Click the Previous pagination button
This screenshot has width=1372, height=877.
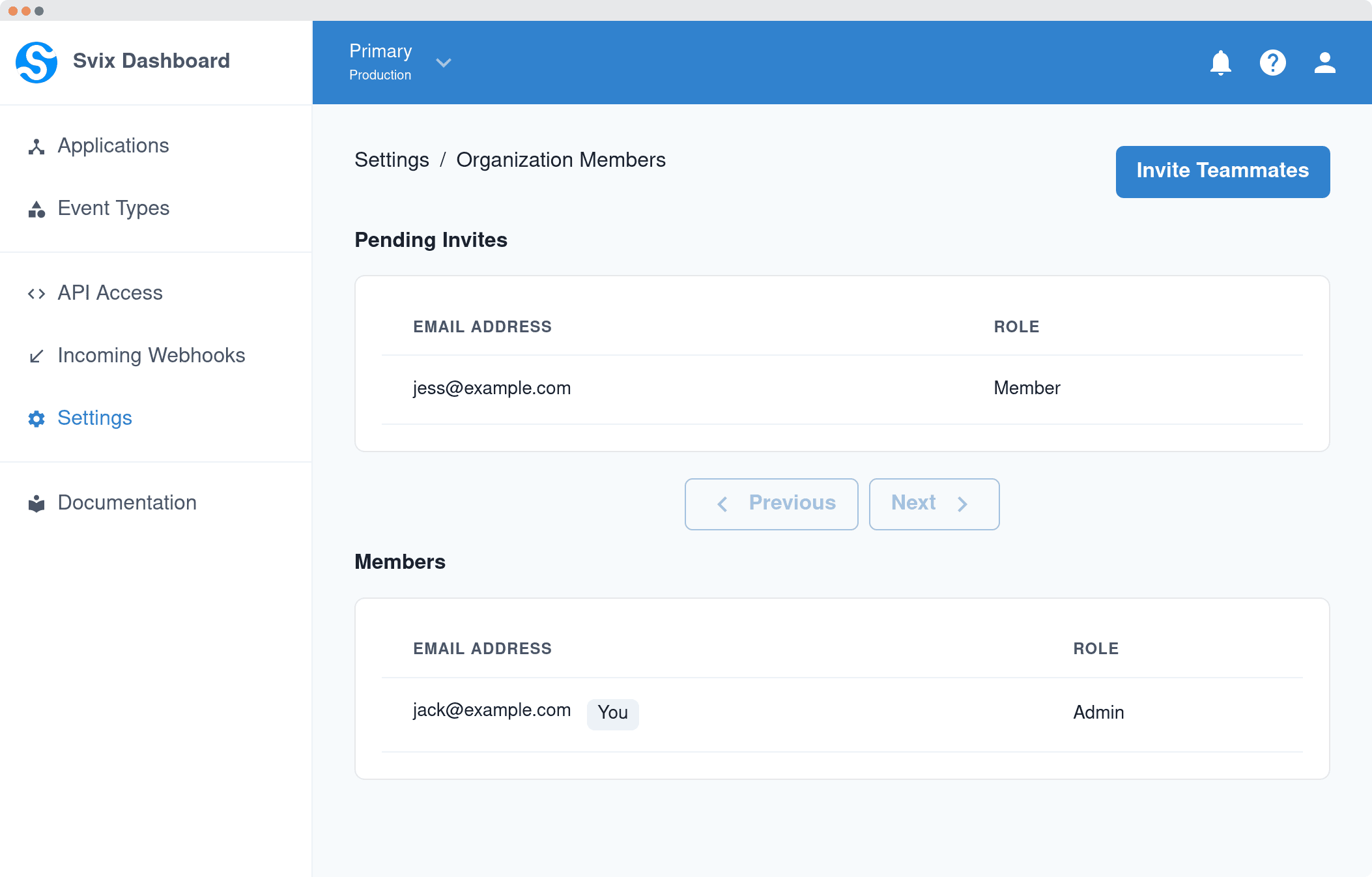coord(771,504)
